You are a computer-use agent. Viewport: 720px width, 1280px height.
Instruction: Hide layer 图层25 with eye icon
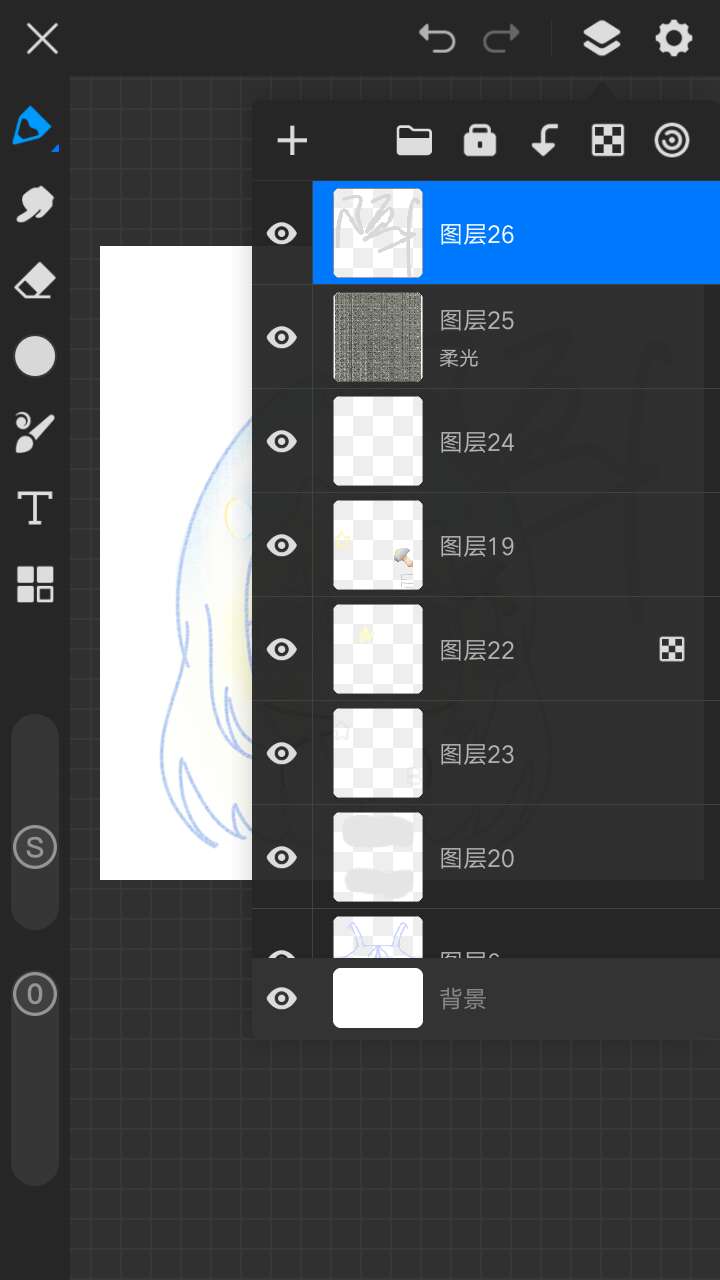282,337
